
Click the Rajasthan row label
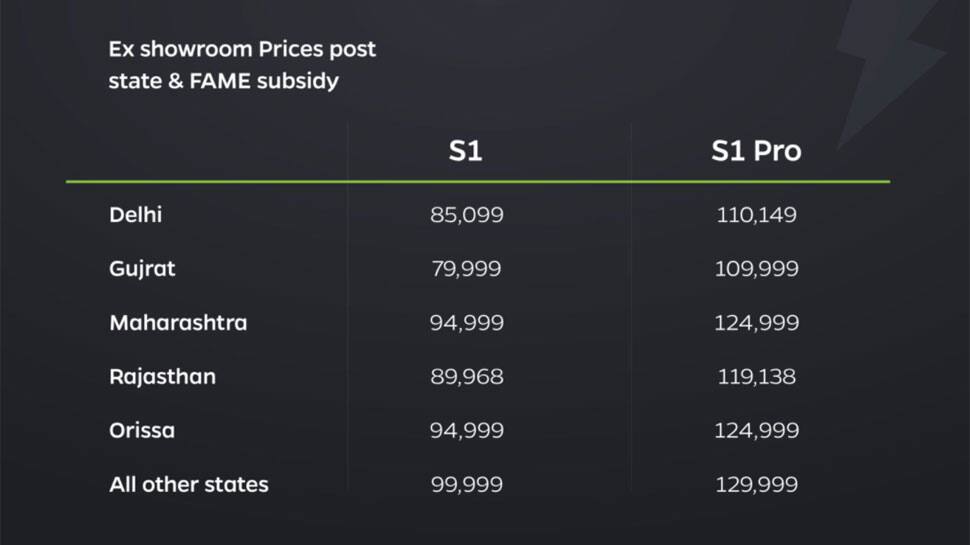click(x=162, y=377)
